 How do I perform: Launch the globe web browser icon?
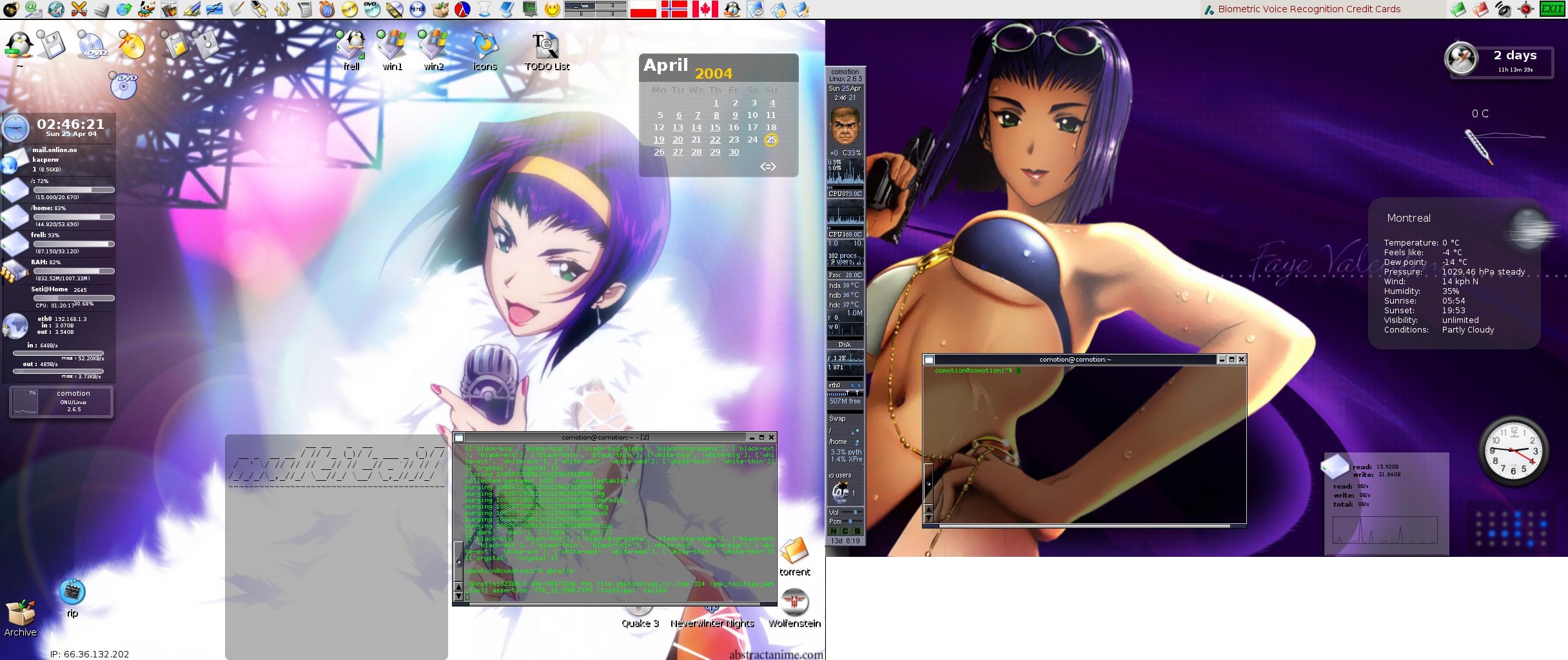coord(56,9)
